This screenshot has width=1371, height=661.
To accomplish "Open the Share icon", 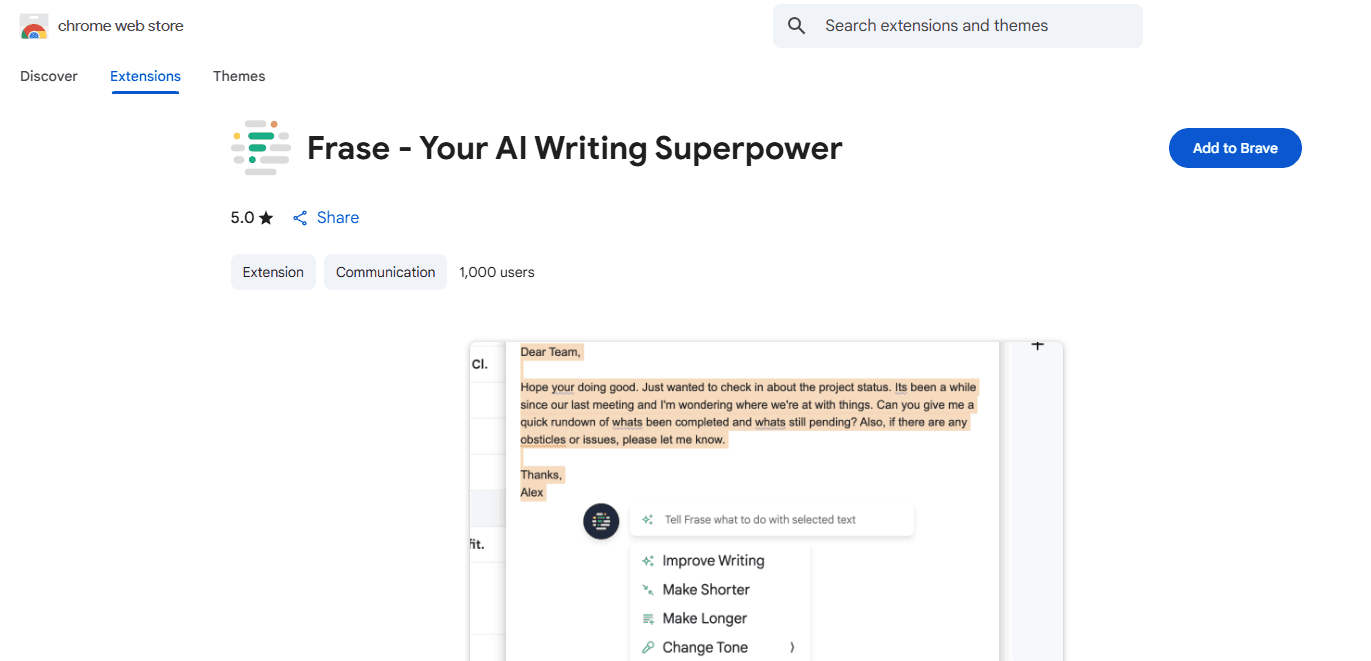I will (x=300, y=218).
